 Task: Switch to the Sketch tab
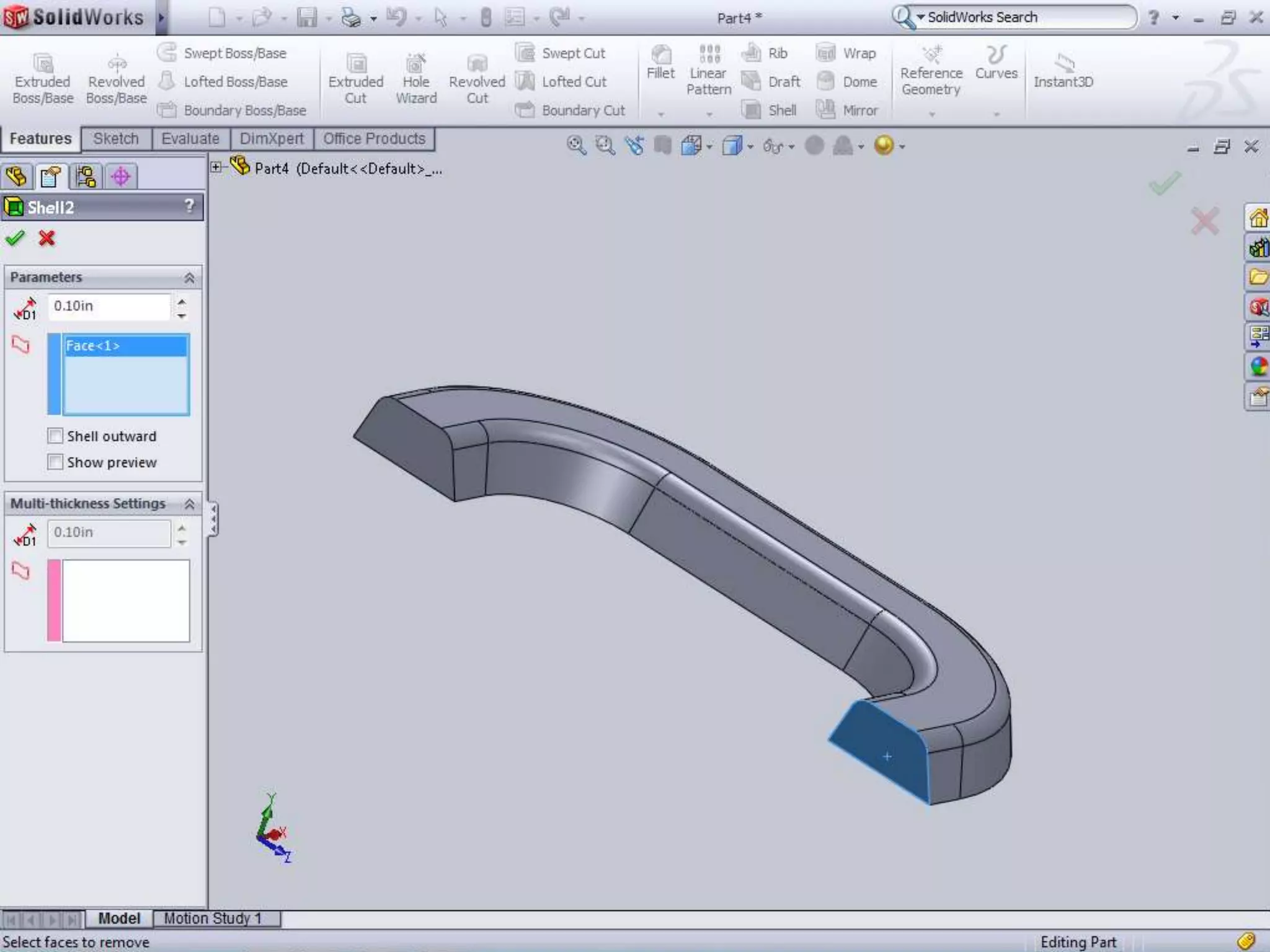click(x=116, y=139)
